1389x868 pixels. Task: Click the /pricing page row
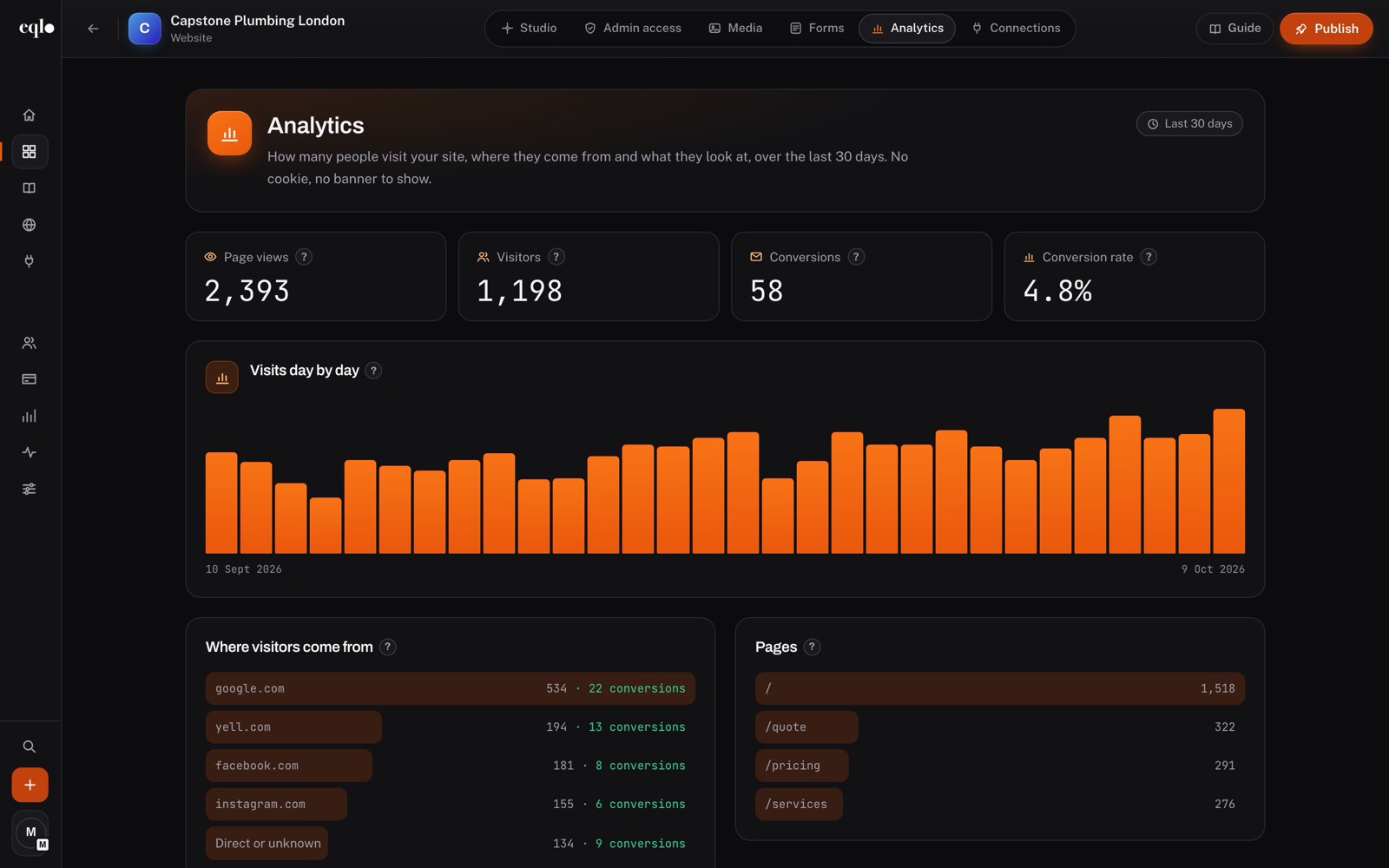click(1000, 766)
